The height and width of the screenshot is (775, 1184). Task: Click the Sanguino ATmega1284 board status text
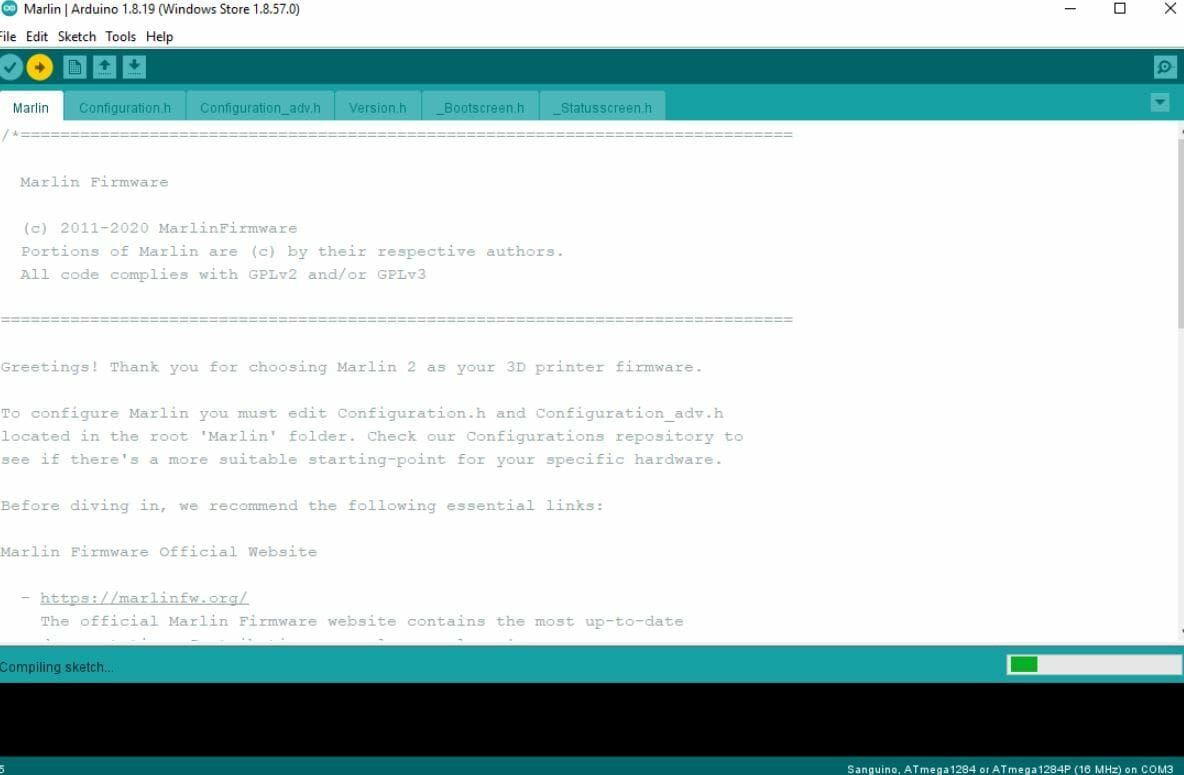1010,769
